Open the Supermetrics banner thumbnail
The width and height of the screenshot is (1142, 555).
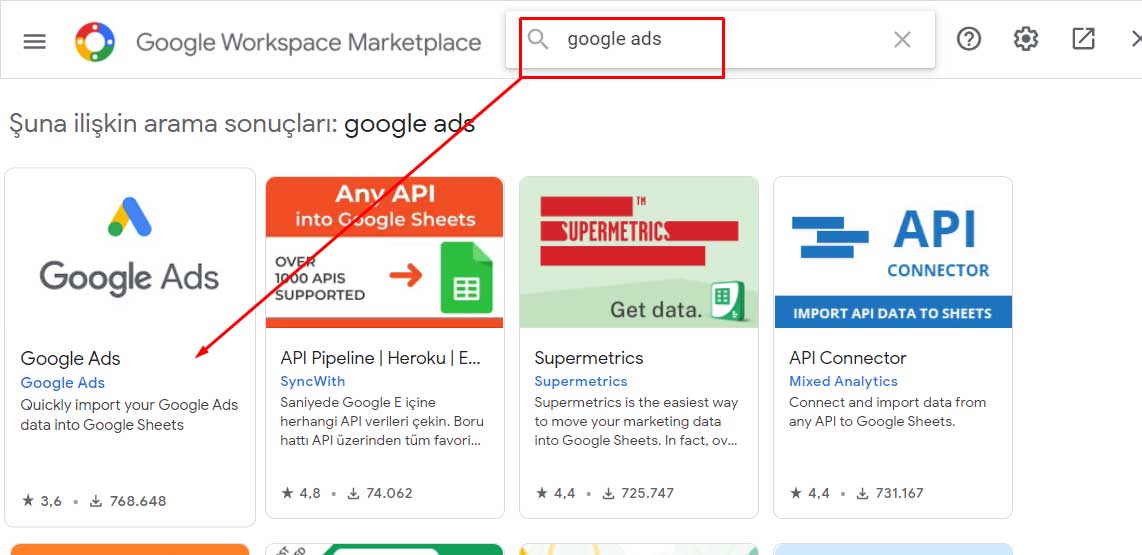click(x=639, y=252)
